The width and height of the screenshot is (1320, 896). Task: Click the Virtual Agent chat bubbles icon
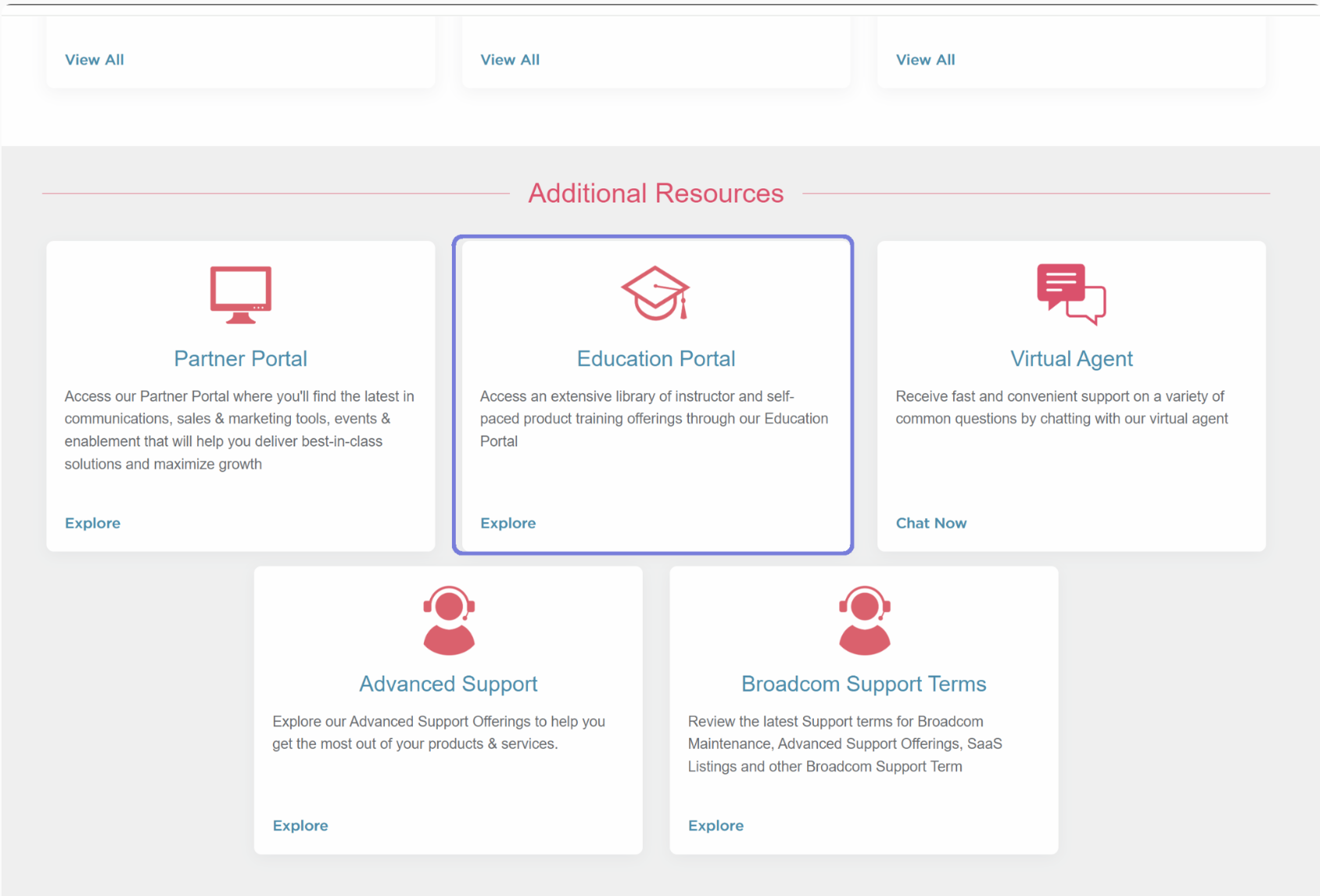1071,294
